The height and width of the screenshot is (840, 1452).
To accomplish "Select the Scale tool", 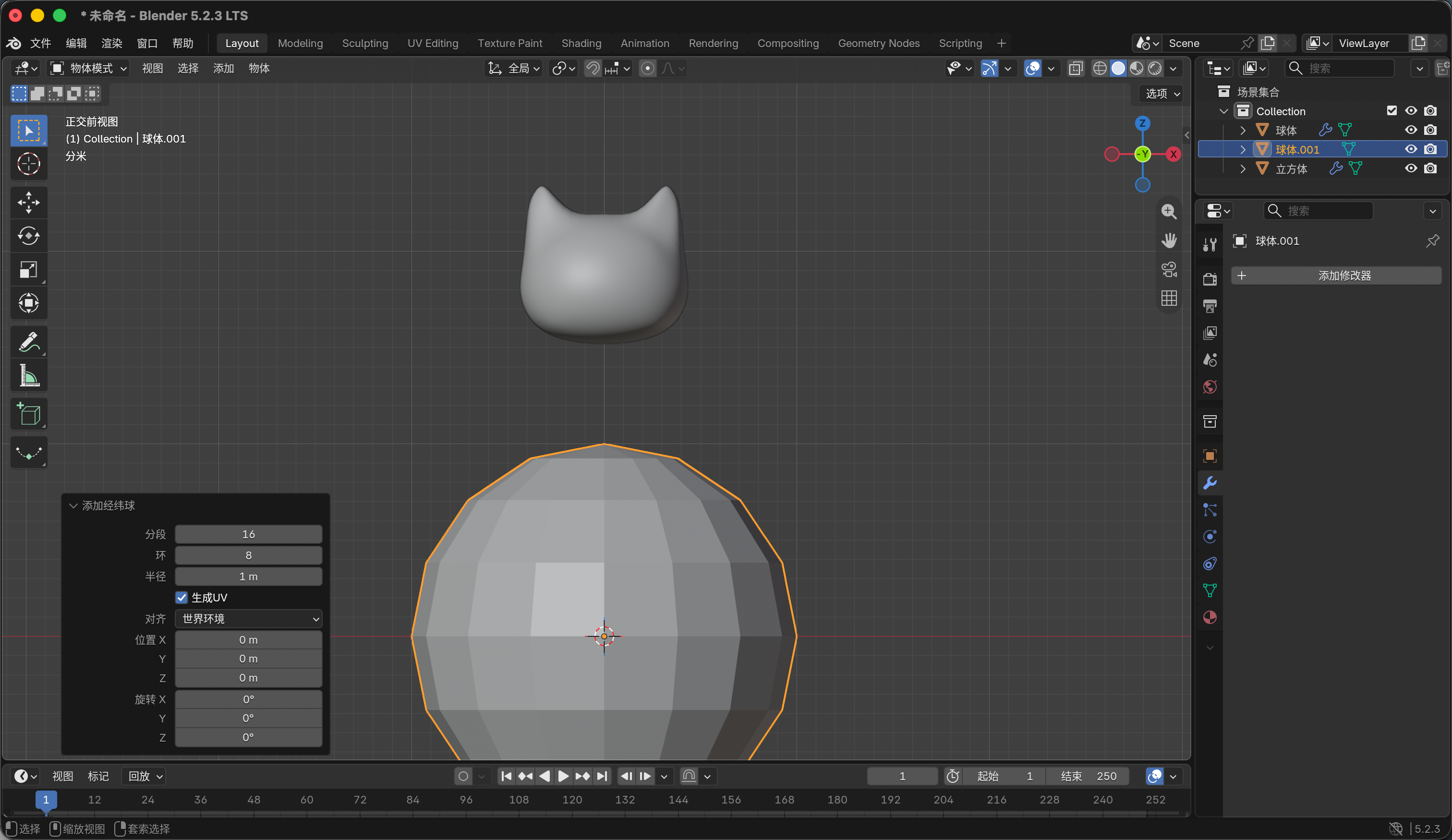I will (28, 269).
